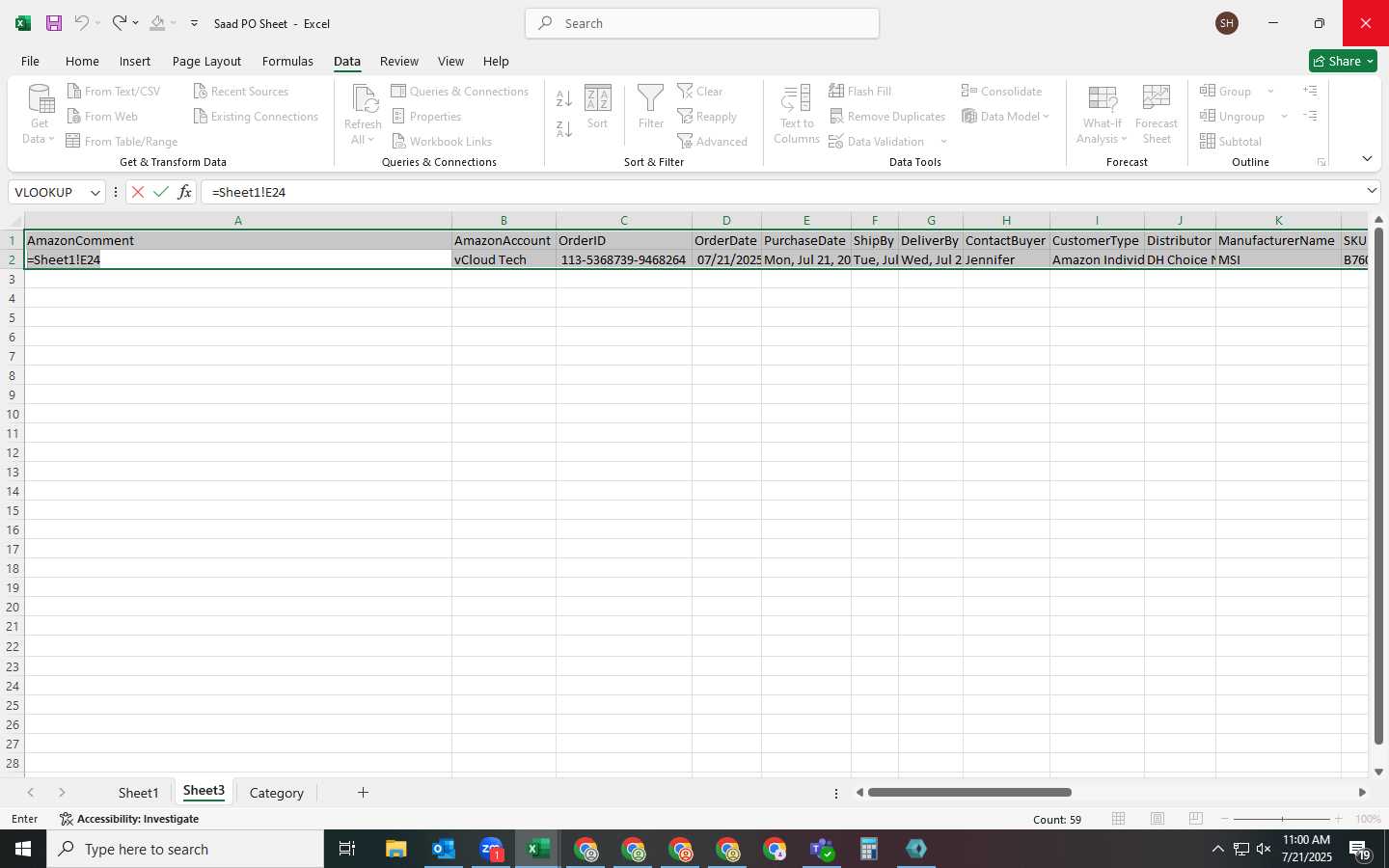Click Remove Duplicates

887,116
